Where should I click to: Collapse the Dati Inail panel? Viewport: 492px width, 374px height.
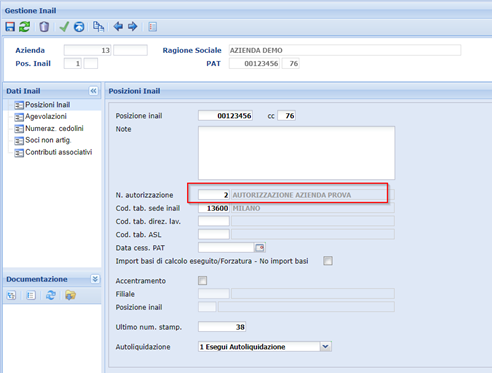pos(94,91)
